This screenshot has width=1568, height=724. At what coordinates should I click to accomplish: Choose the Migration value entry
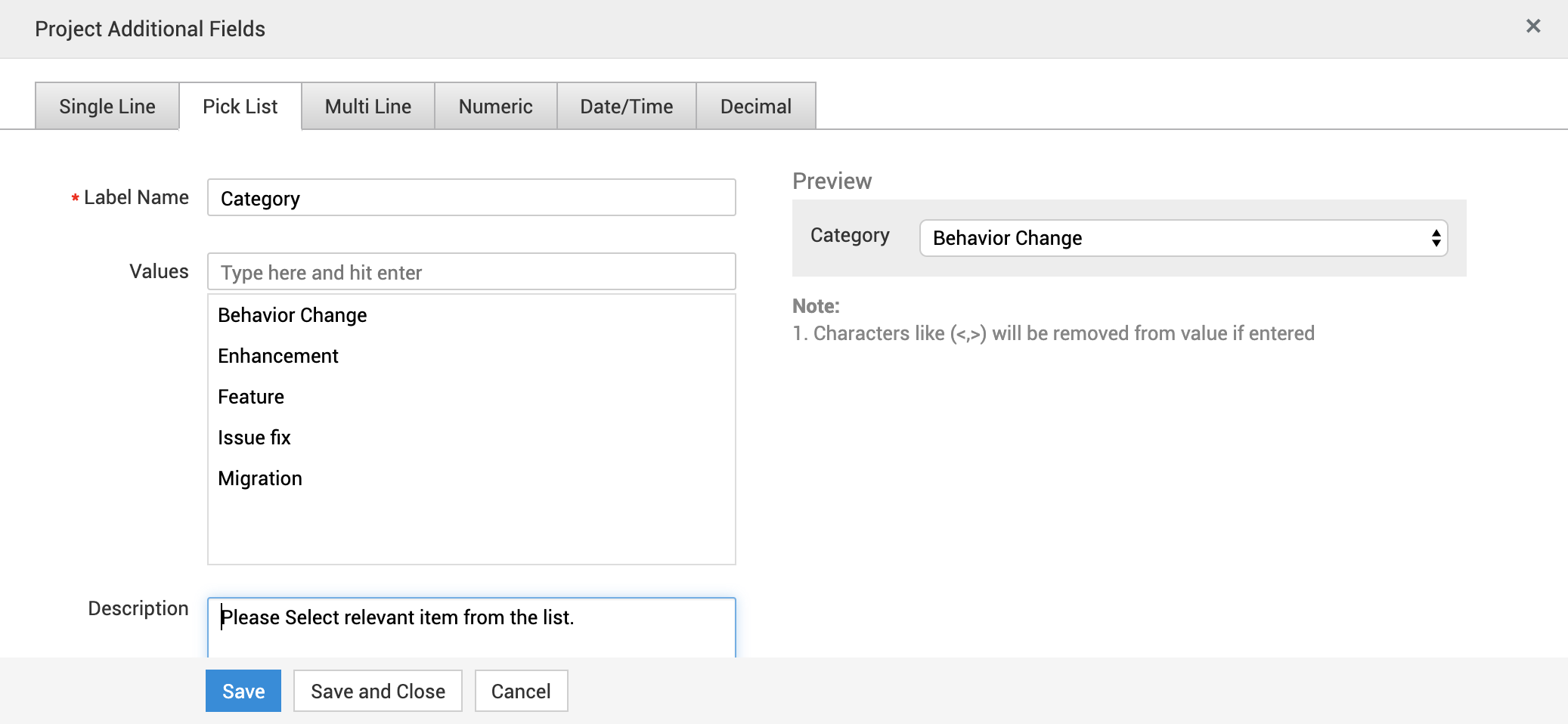259,478
